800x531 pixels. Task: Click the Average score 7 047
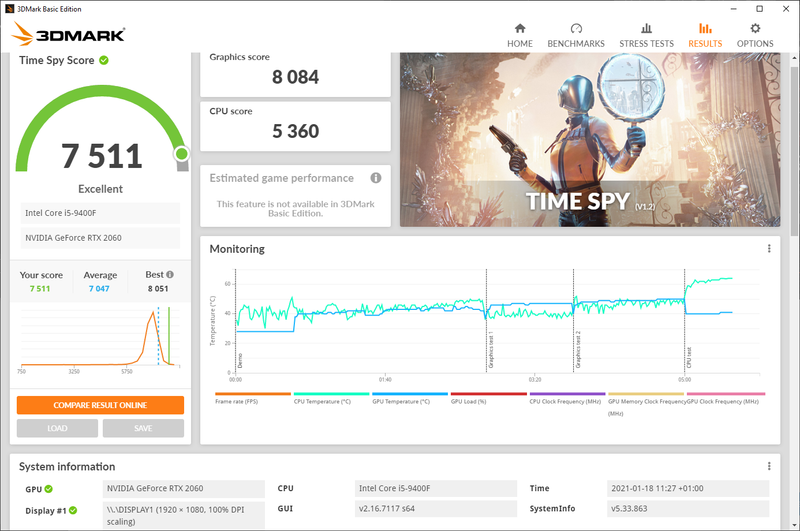pyautogui.click(x=99, y=289)
